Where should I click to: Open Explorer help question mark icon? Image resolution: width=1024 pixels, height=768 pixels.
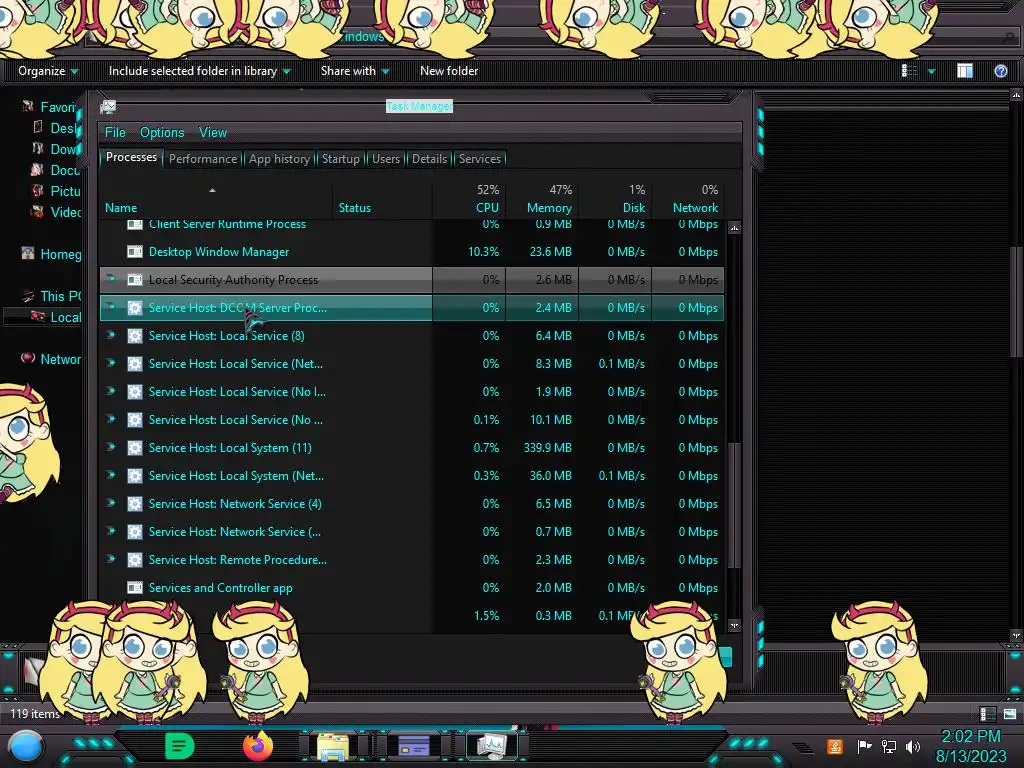[x=1000, y=71]
